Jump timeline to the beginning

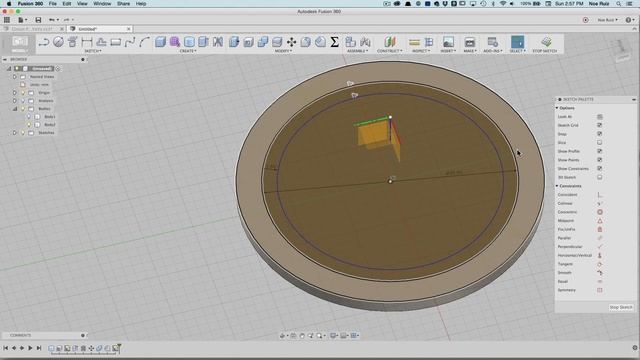[6, 348]
